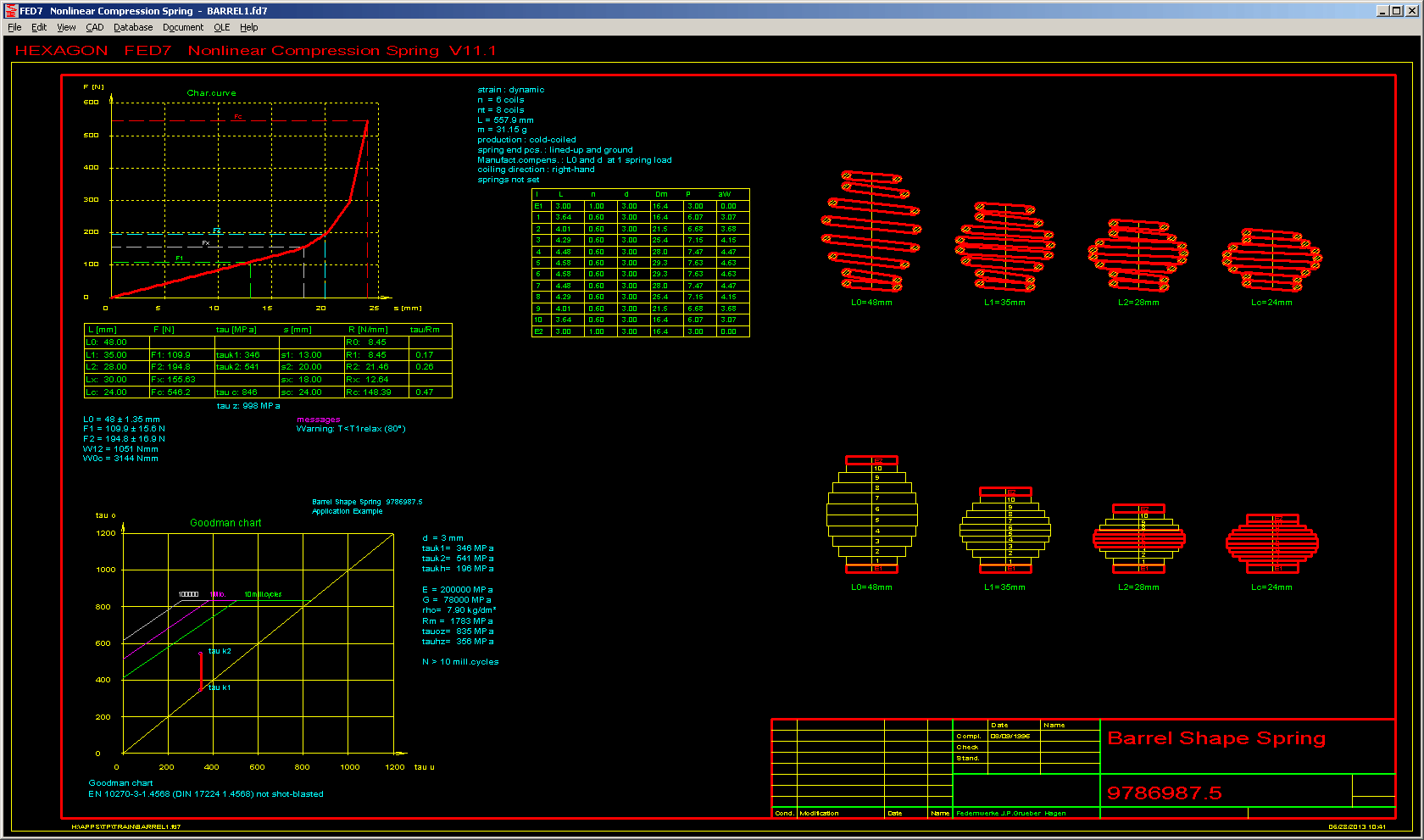Click the sectioned spring drawing labeled L0=48mm
The image size is (1424, 840).
pyautogui.click(x=871, y=231)
